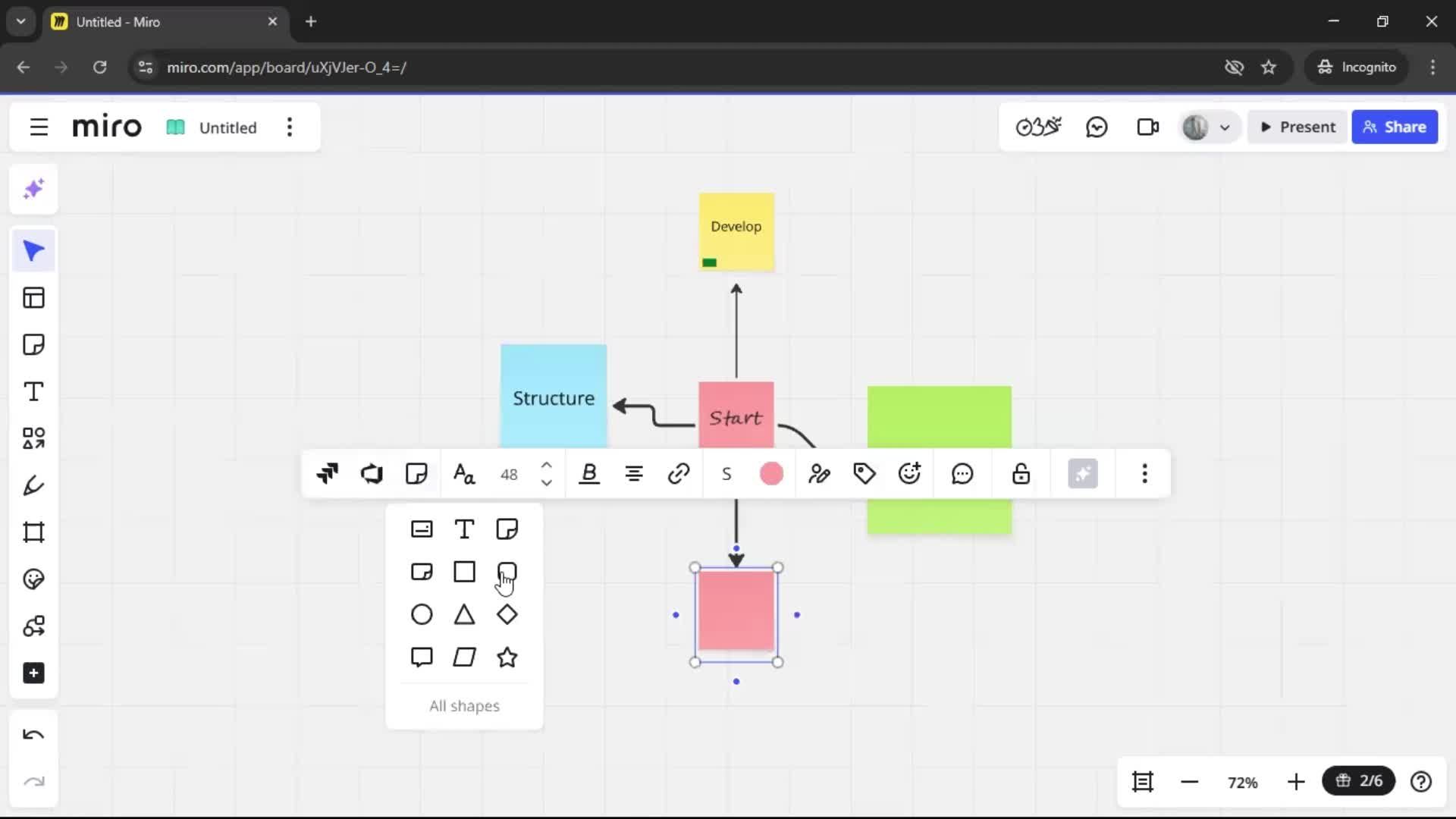Screen dimensions: 1456x819
Task: Click the author pen icon in the toolbar
Action: coord(819,474)
